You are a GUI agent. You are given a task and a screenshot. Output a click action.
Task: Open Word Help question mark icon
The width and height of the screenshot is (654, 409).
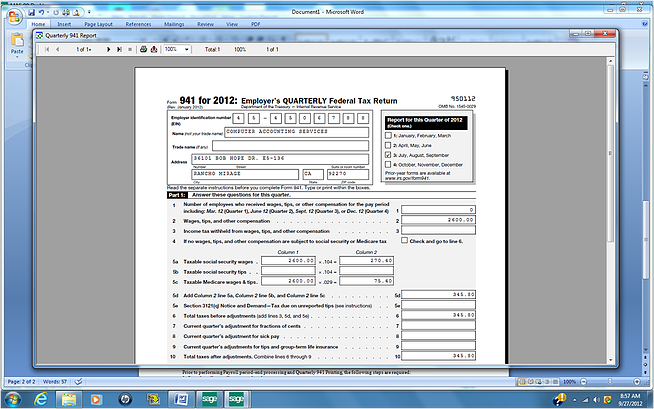[x=645, y=24]
